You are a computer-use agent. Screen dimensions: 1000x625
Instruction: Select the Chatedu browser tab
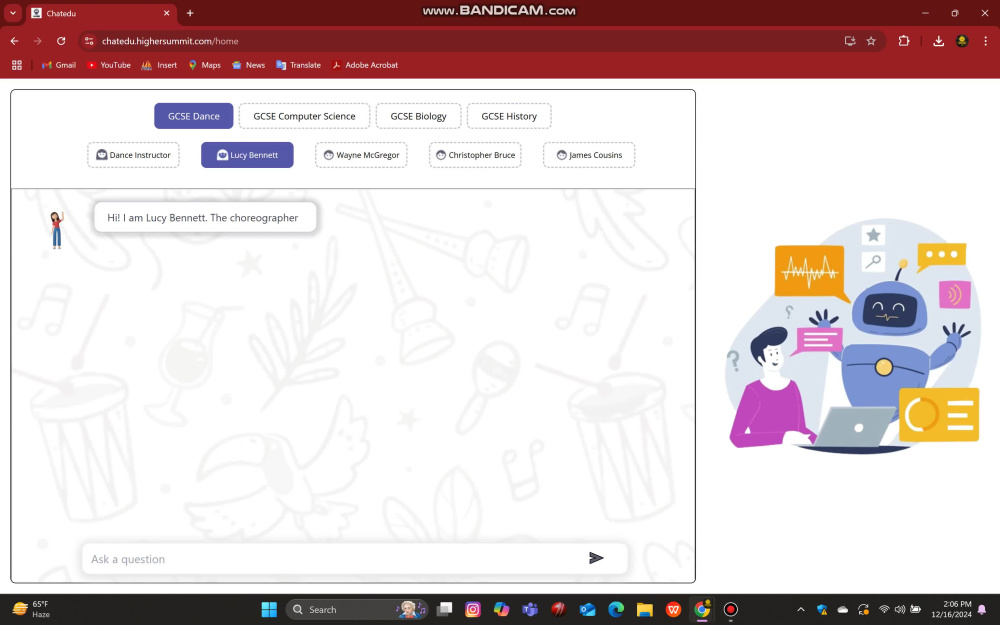[102, 13]
